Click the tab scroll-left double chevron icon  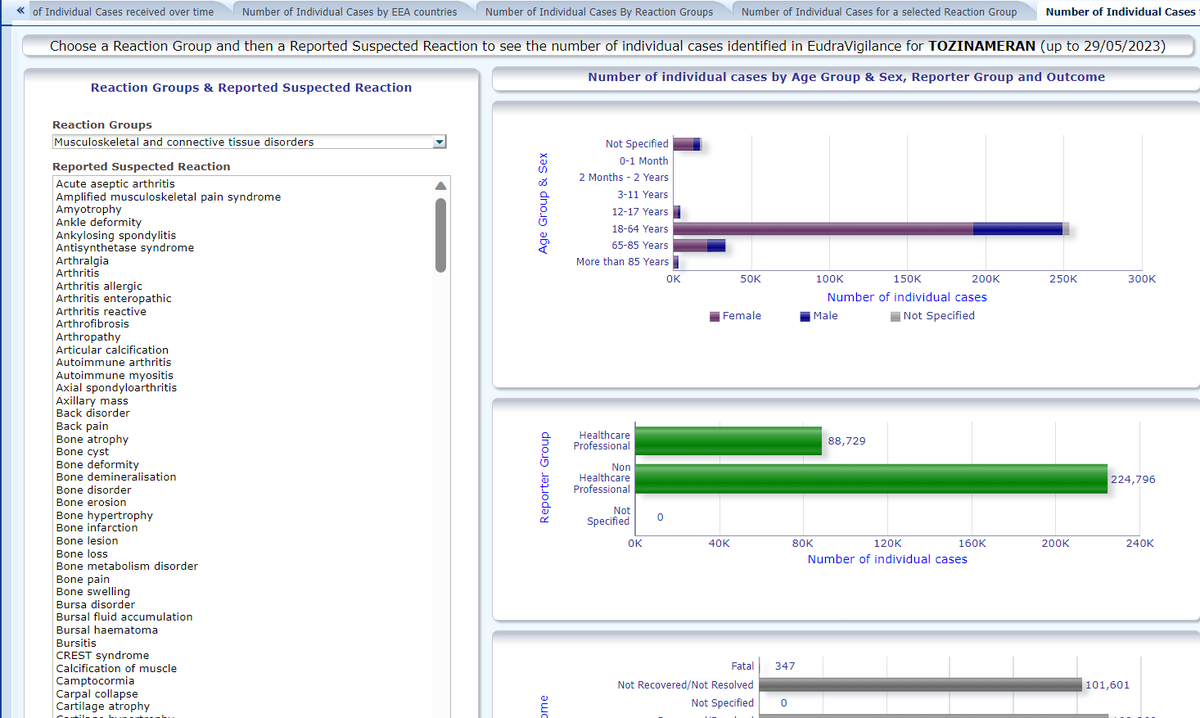click(21, 11)
